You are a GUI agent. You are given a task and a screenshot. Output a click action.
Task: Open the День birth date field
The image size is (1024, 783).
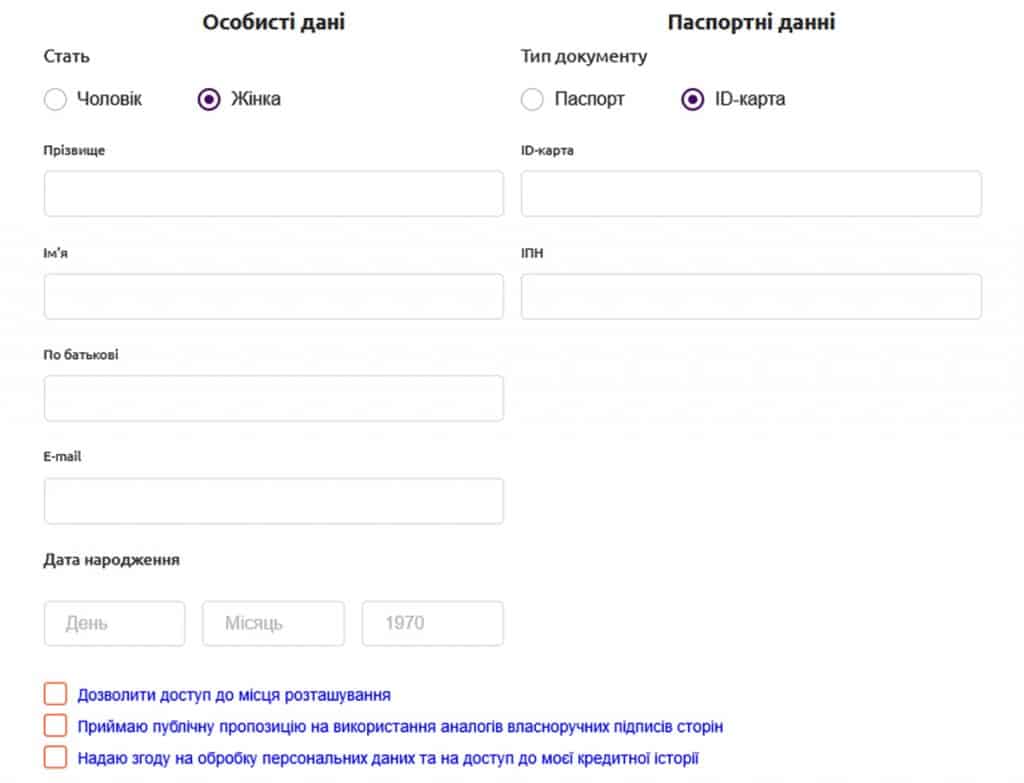click(114, 623)
